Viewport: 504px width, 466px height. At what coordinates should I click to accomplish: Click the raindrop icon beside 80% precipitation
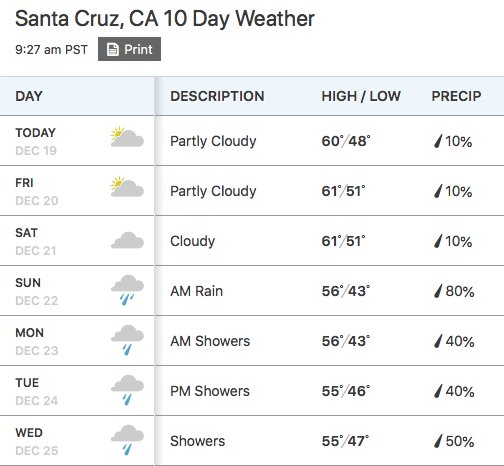(x=438, y=291)
